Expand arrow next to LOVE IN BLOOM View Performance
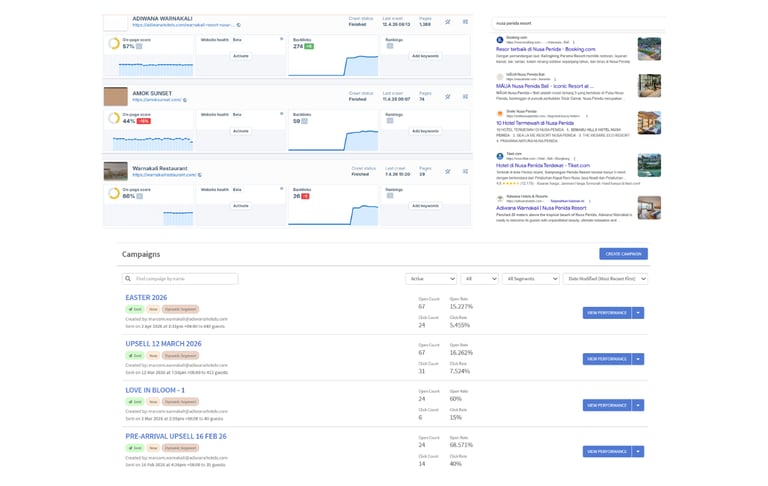This screenshot has width=768, height=486. (x=638, y=405)
